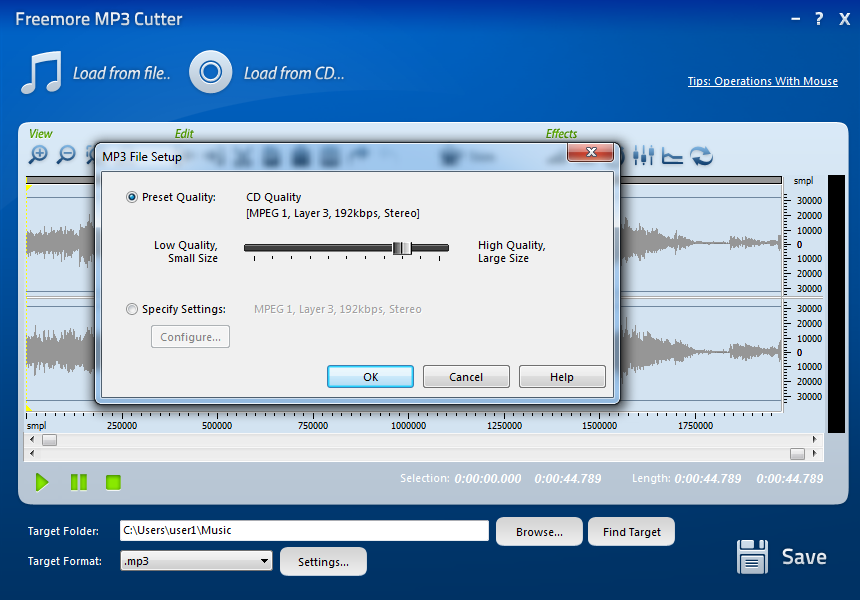This screenshot has height=600, width=860.
Task: Click the Configure... button
Action: [190, 337]
